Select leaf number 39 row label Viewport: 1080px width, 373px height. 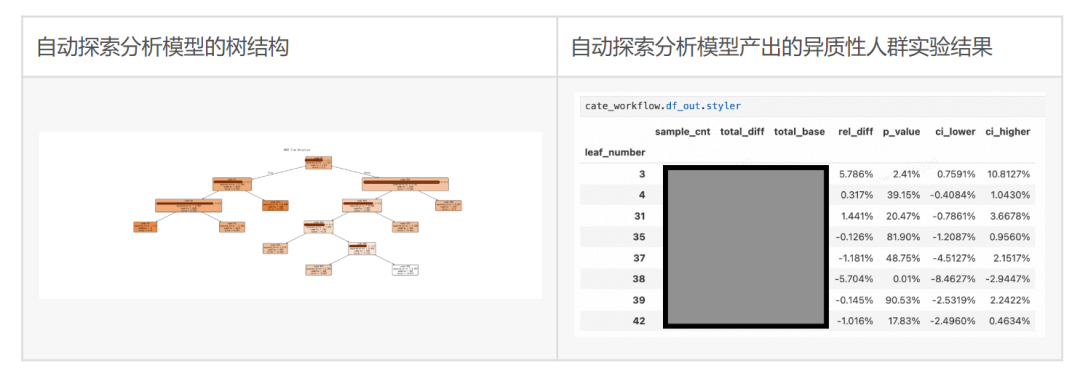tap(639, 300)
